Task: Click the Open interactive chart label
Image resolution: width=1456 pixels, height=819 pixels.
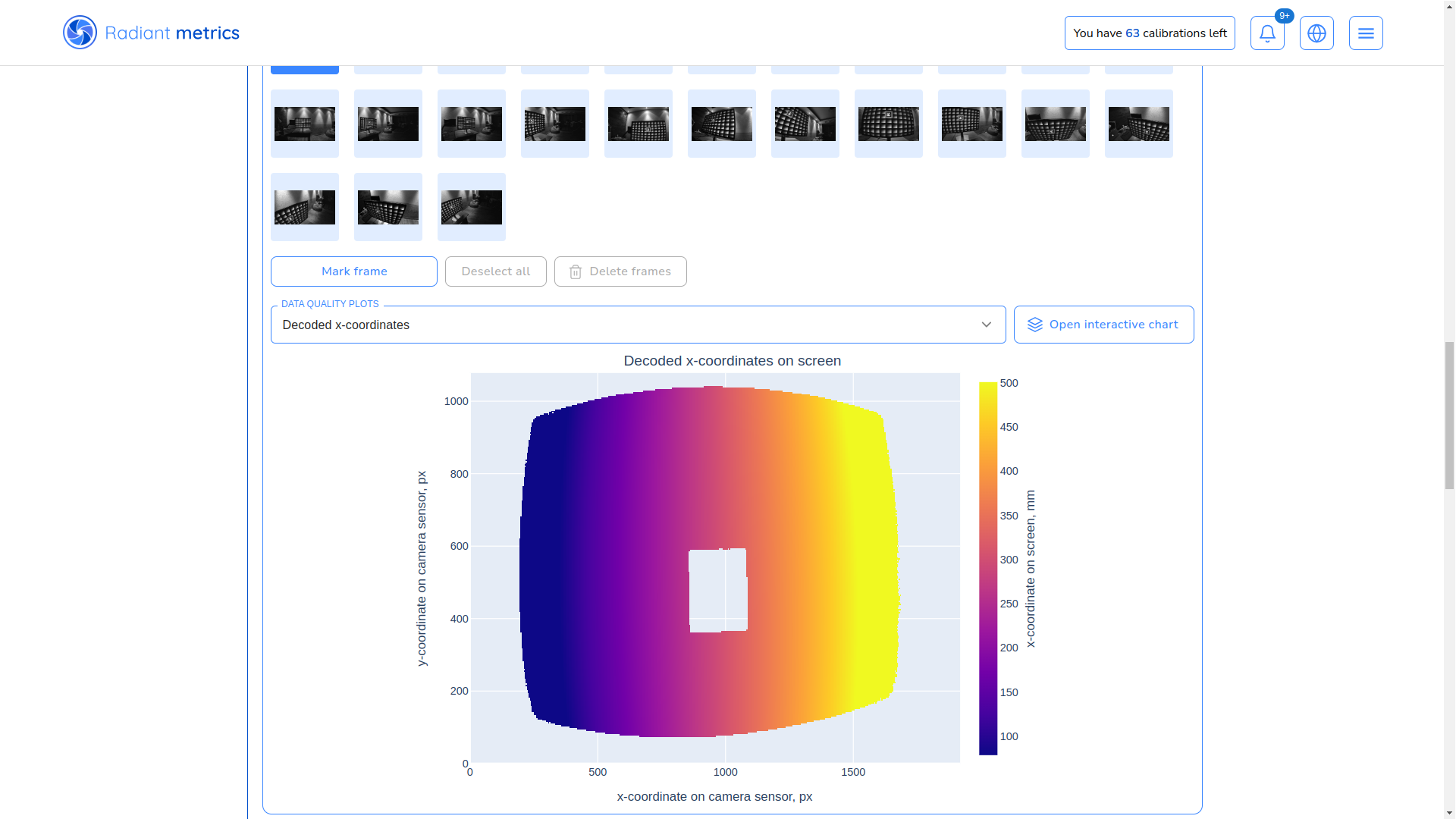Action: tap(1113, 325)
